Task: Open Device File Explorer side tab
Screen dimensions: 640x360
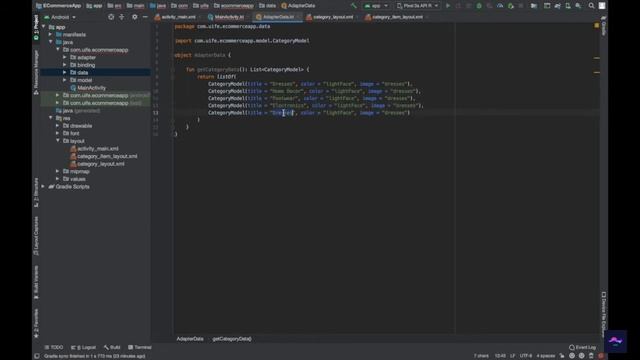Action: (x=604, y=314)
